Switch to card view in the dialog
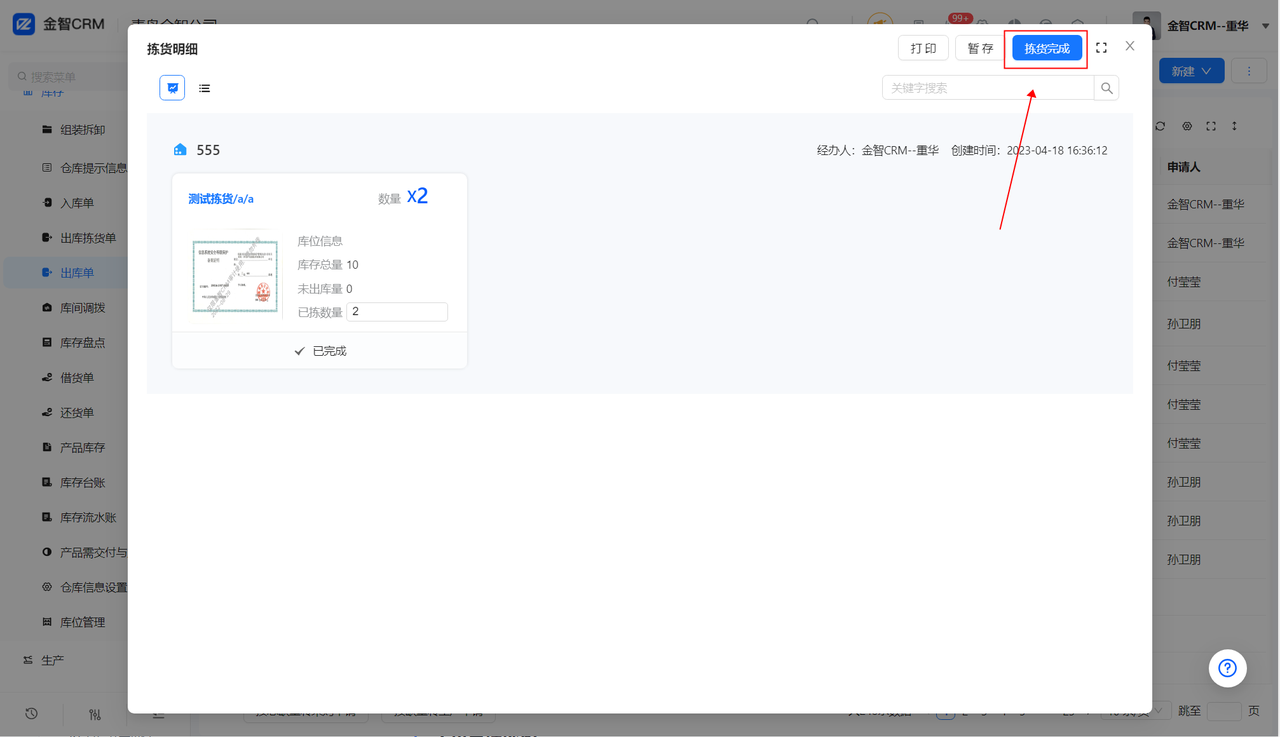The width and height of the screenshot is (1280, 737). pos(172,88)
